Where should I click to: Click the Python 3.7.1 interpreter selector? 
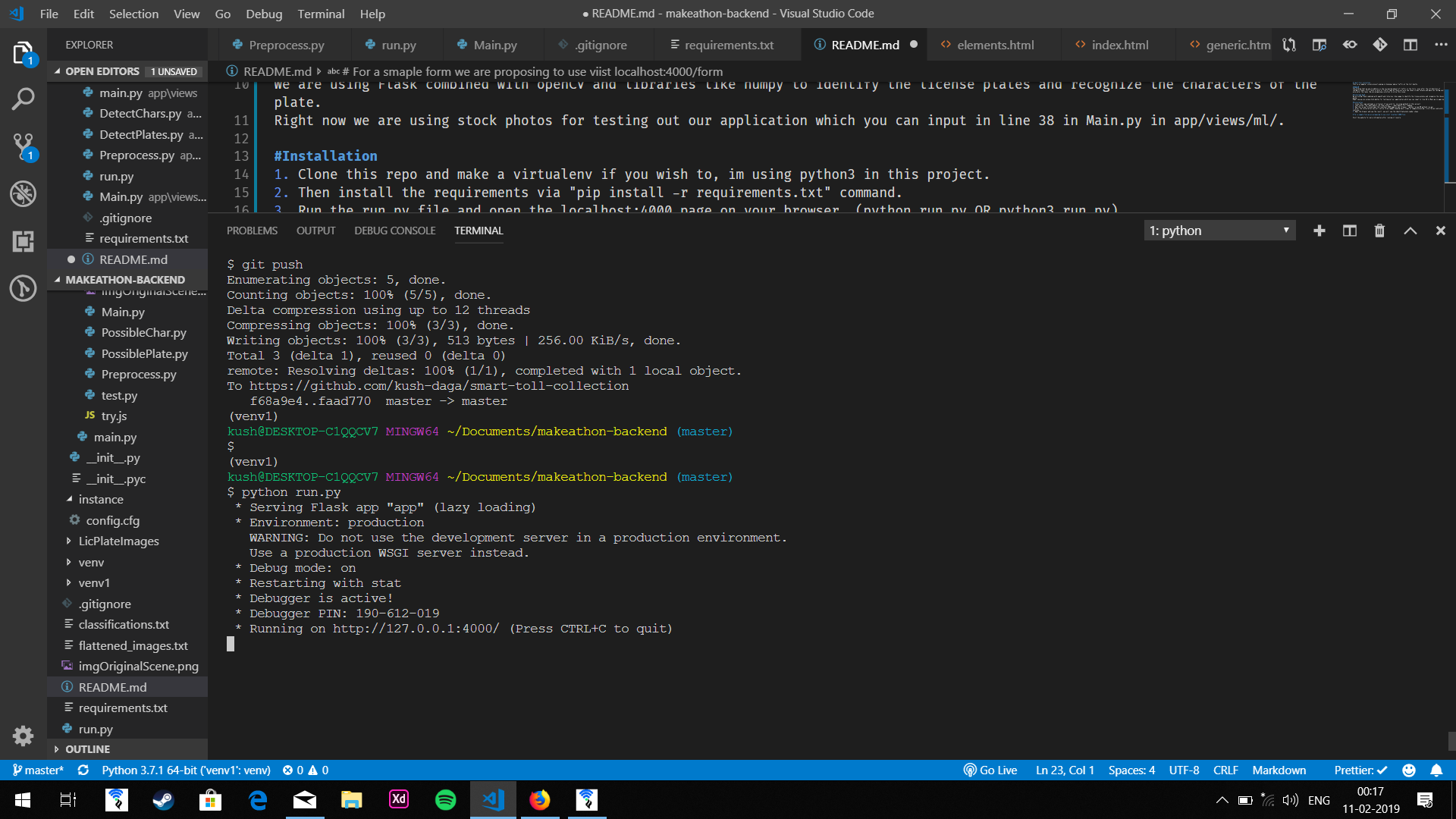(x=186, y=770)
